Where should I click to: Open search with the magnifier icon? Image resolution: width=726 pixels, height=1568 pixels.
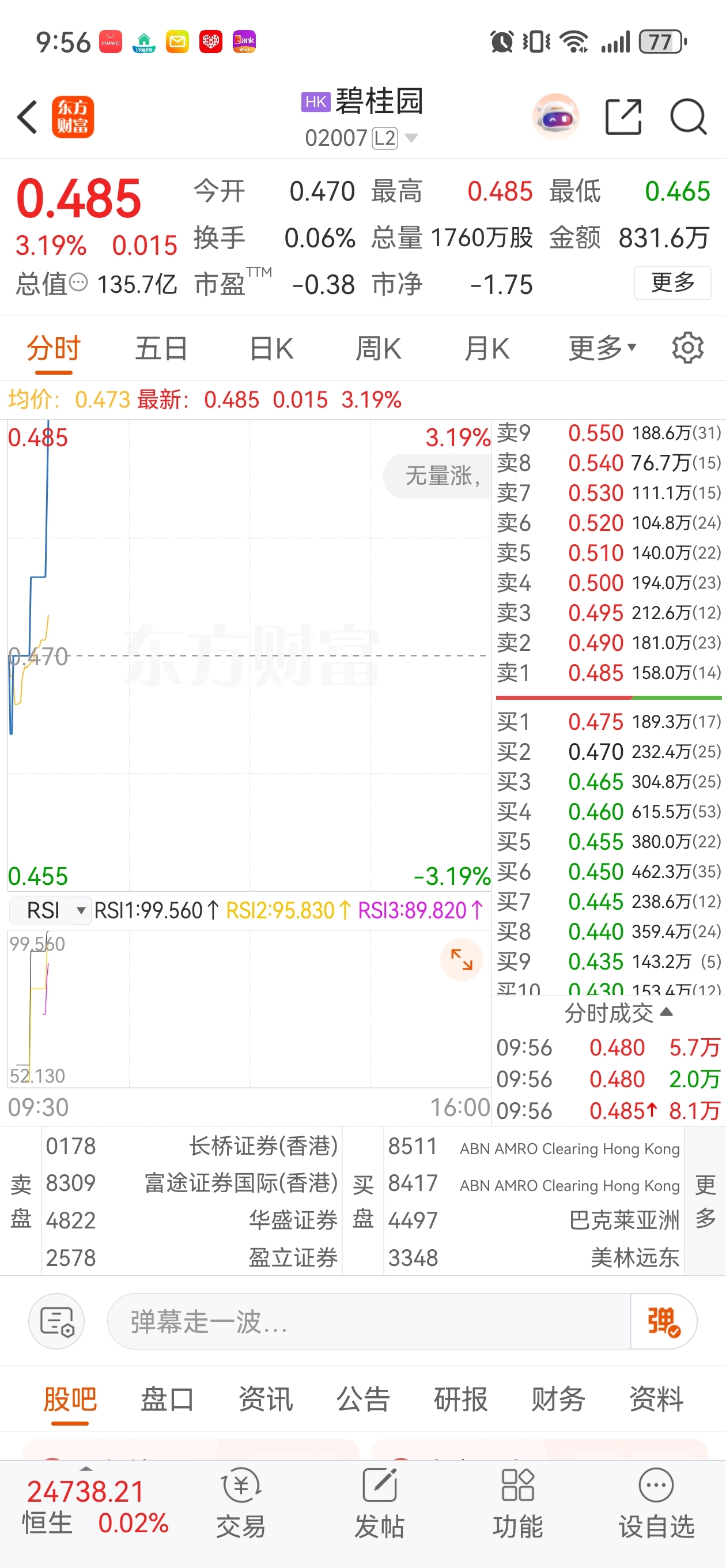pos(689,116)
